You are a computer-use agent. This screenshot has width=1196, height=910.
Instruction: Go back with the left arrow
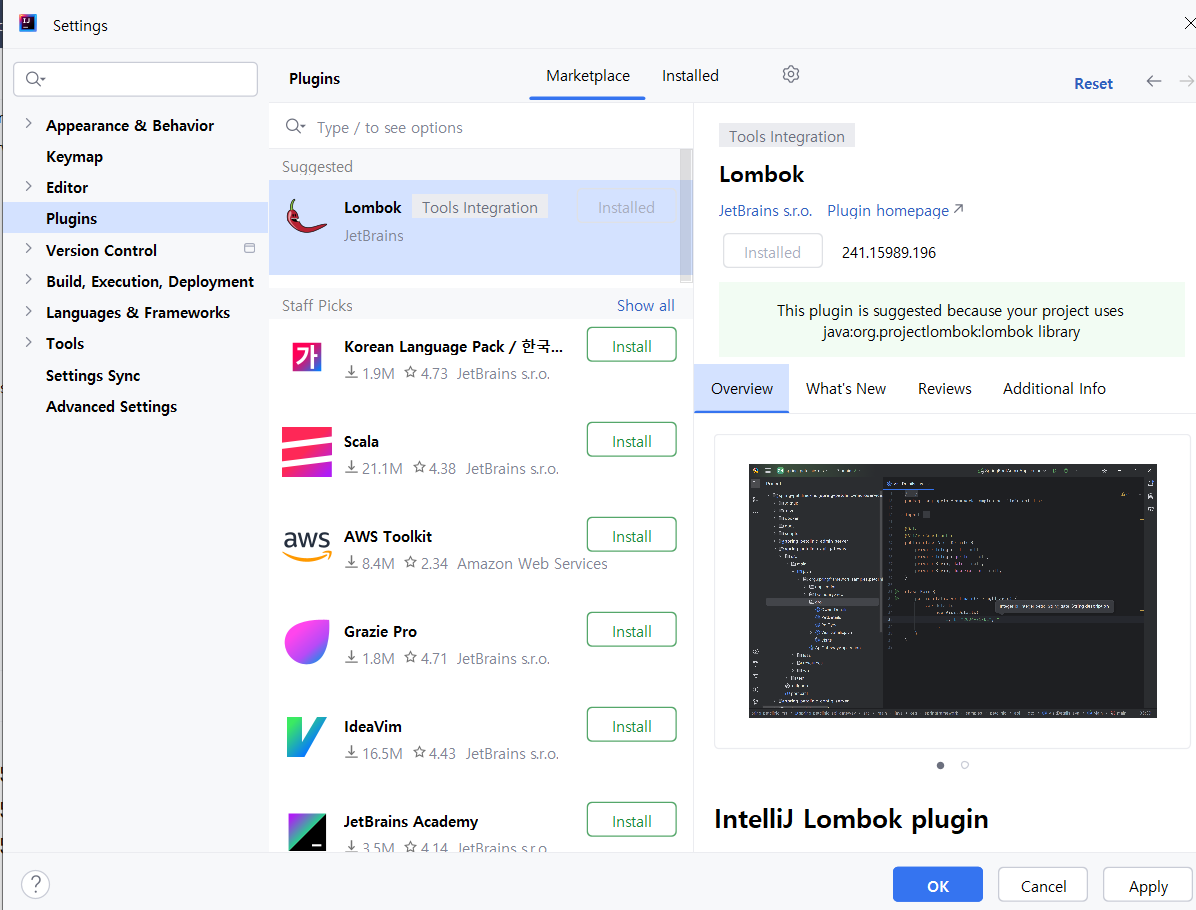[x=1153, y=81]
